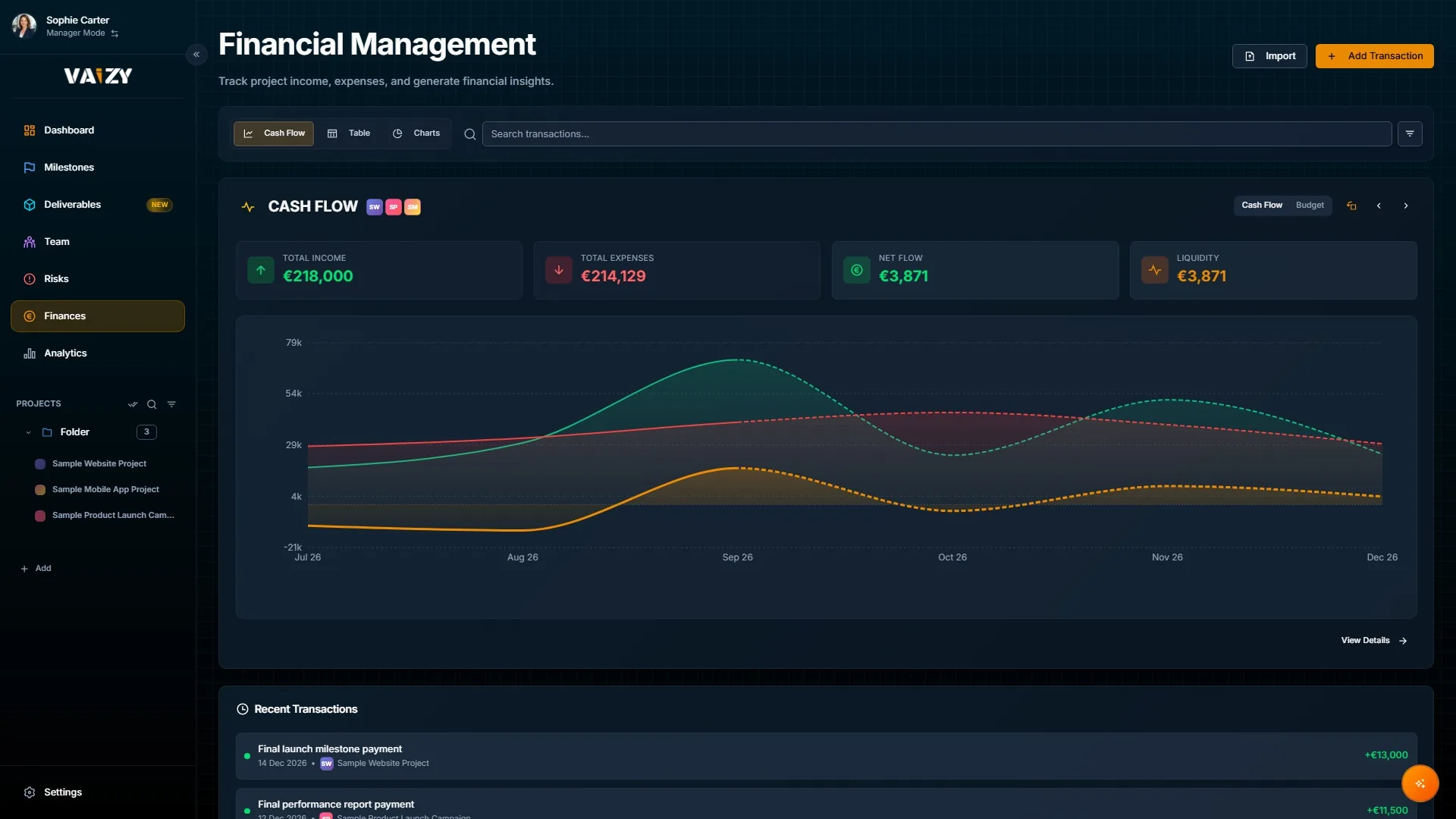Click the mode switch icon beside Manager Mode
This screenshot has height=819, width=1456.
point(115,33)
